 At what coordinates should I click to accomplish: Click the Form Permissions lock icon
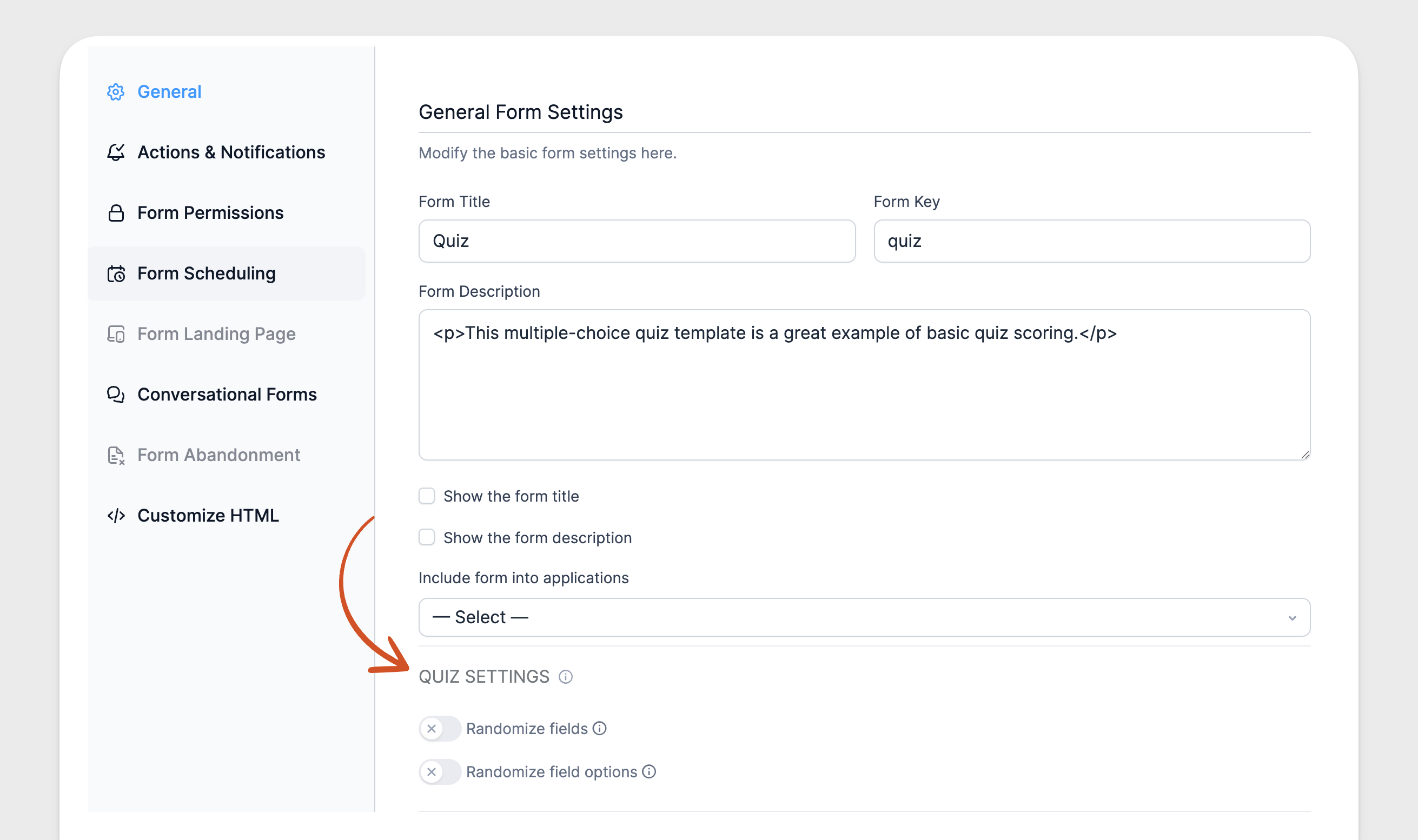[116, 213]
